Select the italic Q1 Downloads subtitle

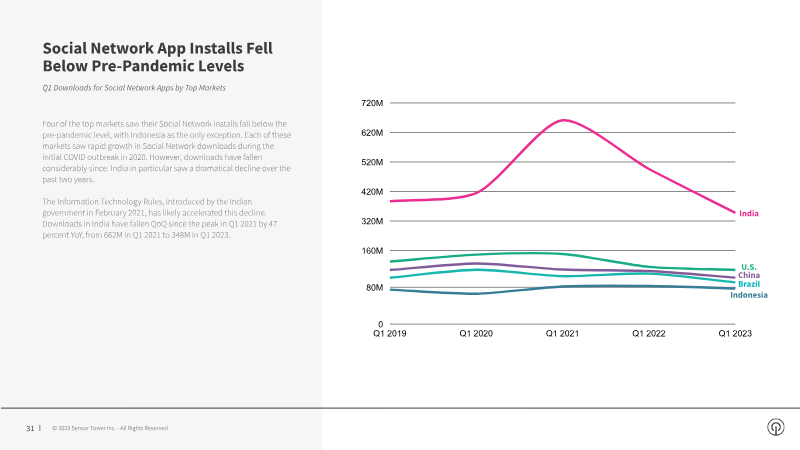(134, 88)
